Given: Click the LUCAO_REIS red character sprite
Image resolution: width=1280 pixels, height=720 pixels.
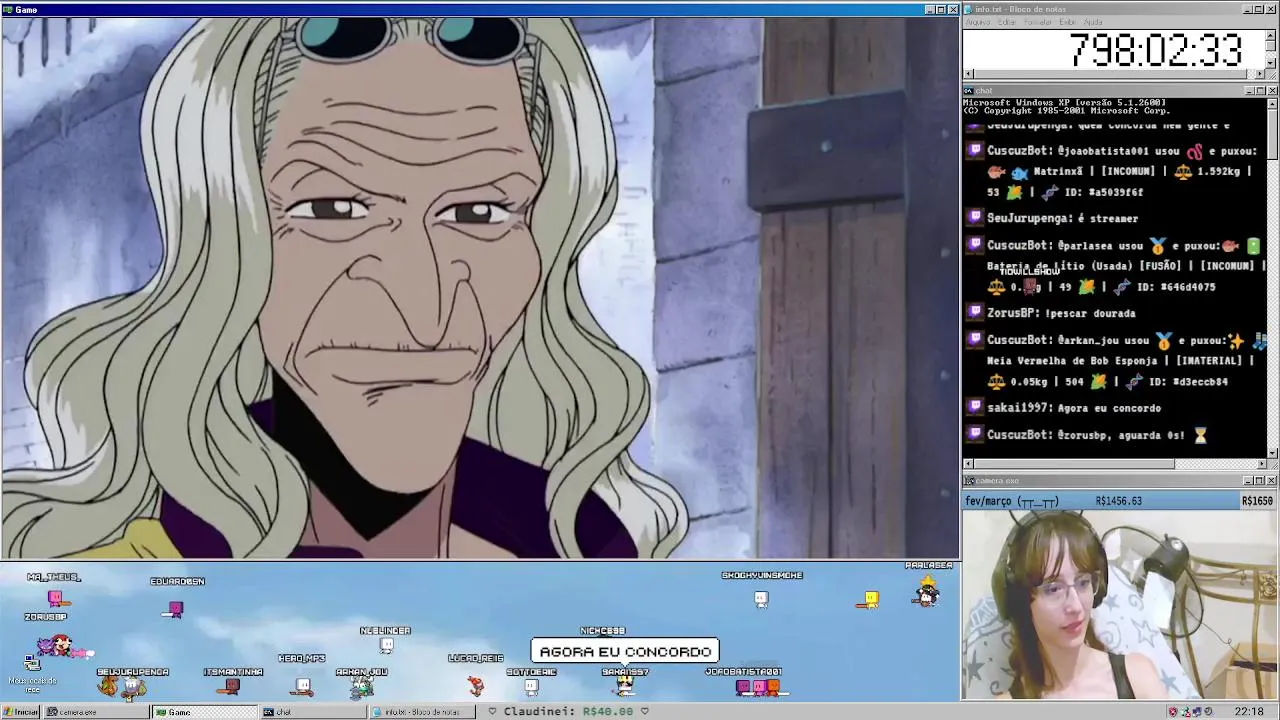Looking at the screenshot, I should (x=476, y=685).
